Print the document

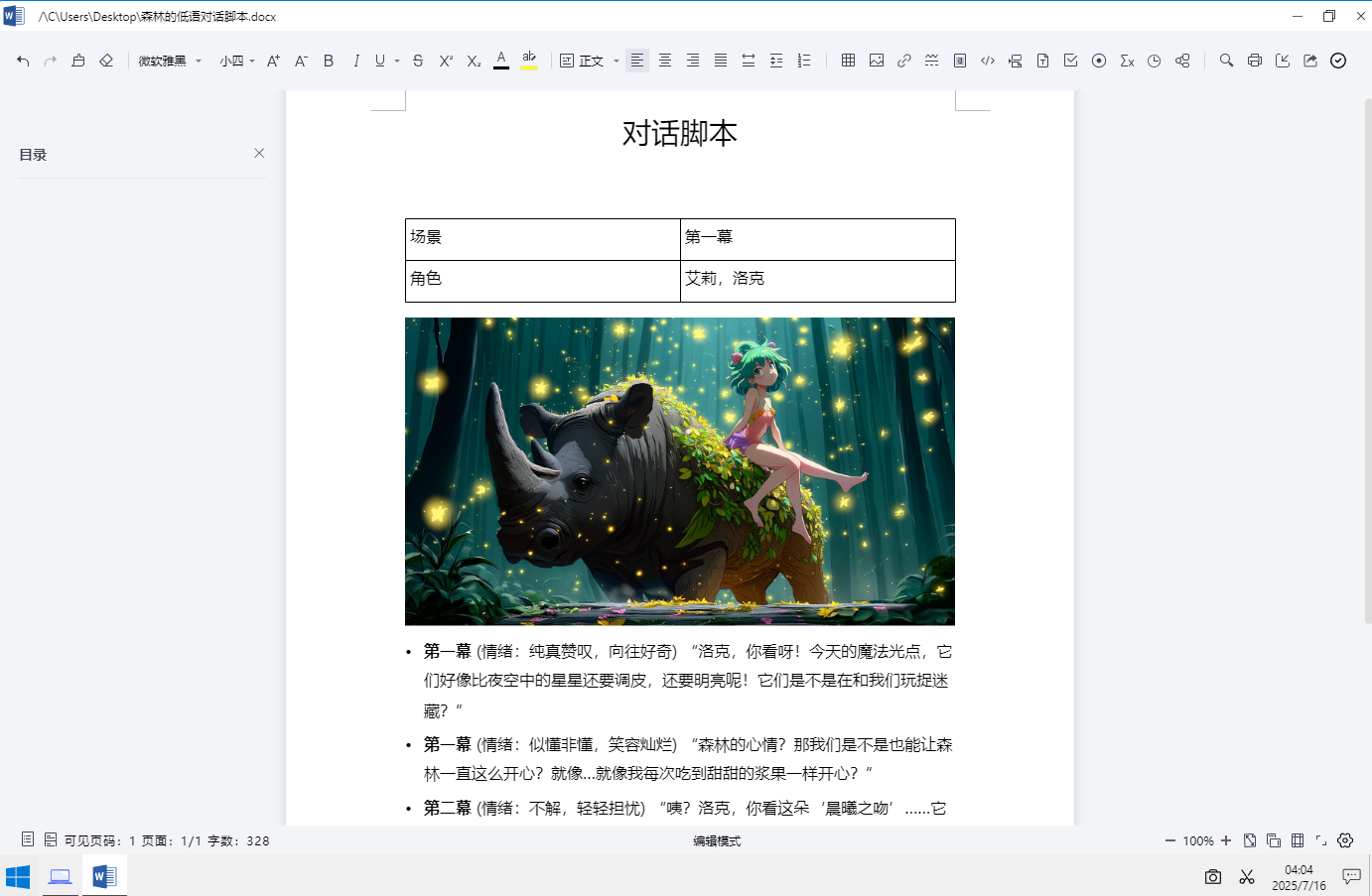pyautogui.click(x=1254, y=61)
